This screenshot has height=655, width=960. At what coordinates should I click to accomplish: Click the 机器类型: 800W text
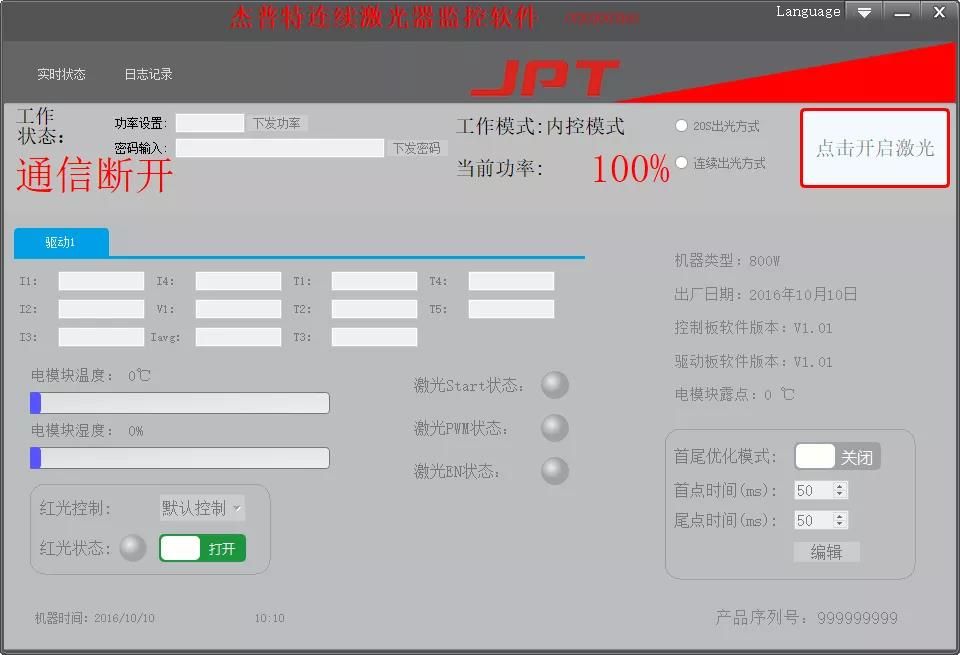pos(727,261)
